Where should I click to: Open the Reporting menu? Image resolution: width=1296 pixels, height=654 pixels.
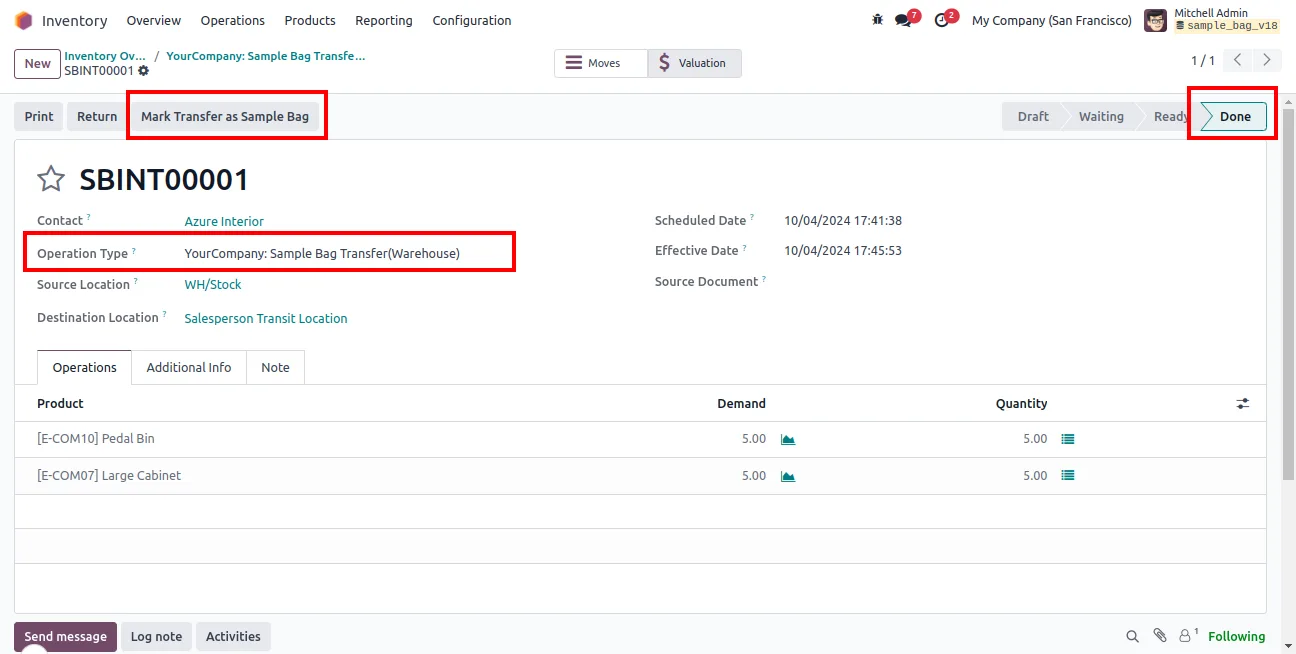pos(384,20)
